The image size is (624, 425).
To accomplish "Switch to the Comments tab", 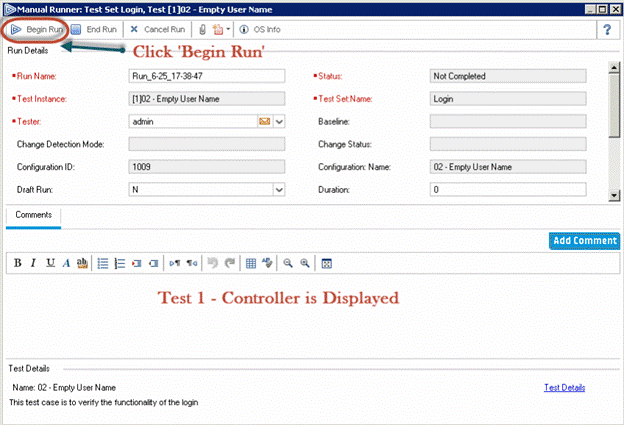I will 34,215.
